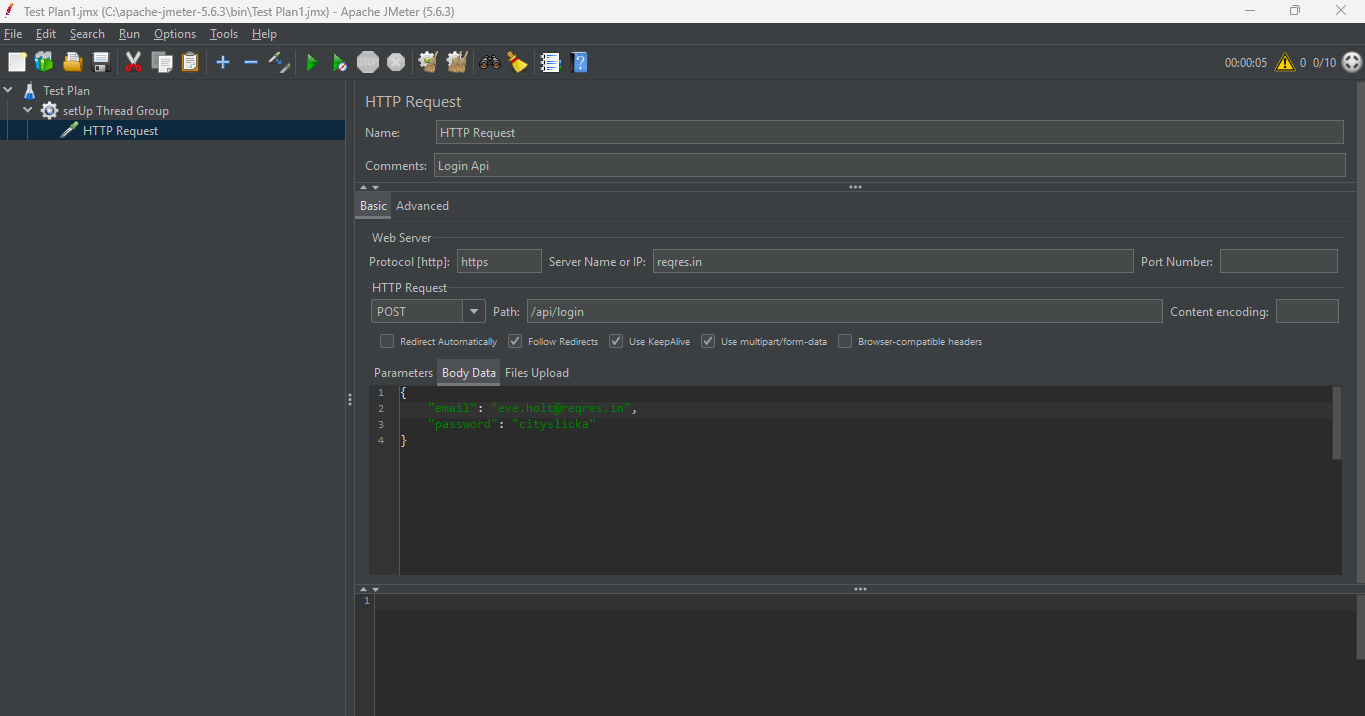Open Search with binoculars icon

pos(489,62)
